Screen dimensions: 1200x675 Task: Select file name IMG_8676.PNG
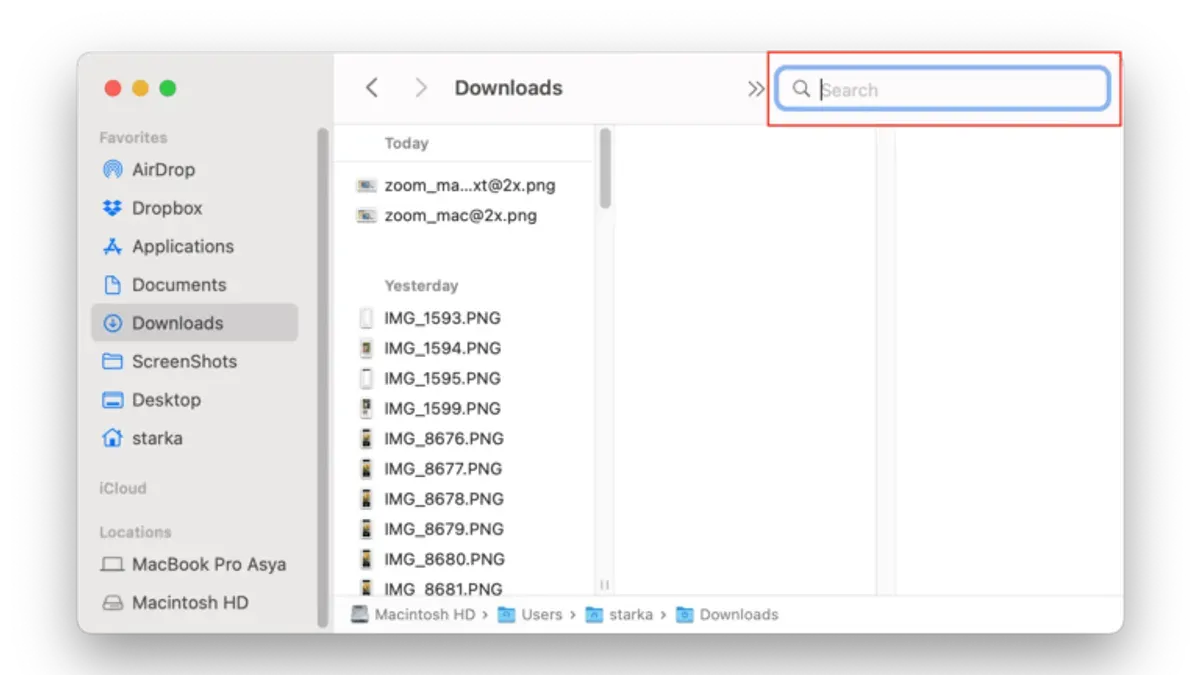(444, 438)
